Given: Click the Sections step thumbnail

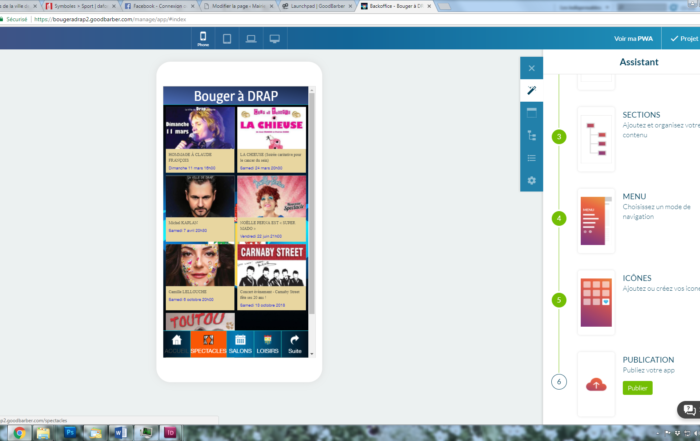Looking at the screenshot, I should tap(596, 139).
